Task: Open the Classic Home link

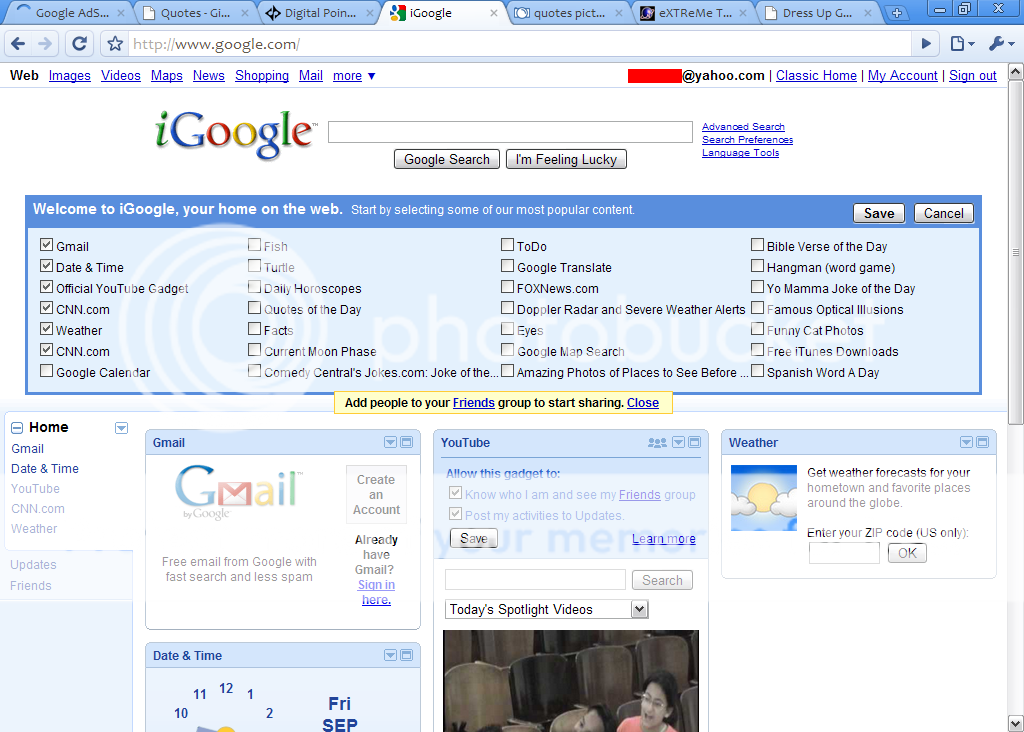Action: click(816, 76)
